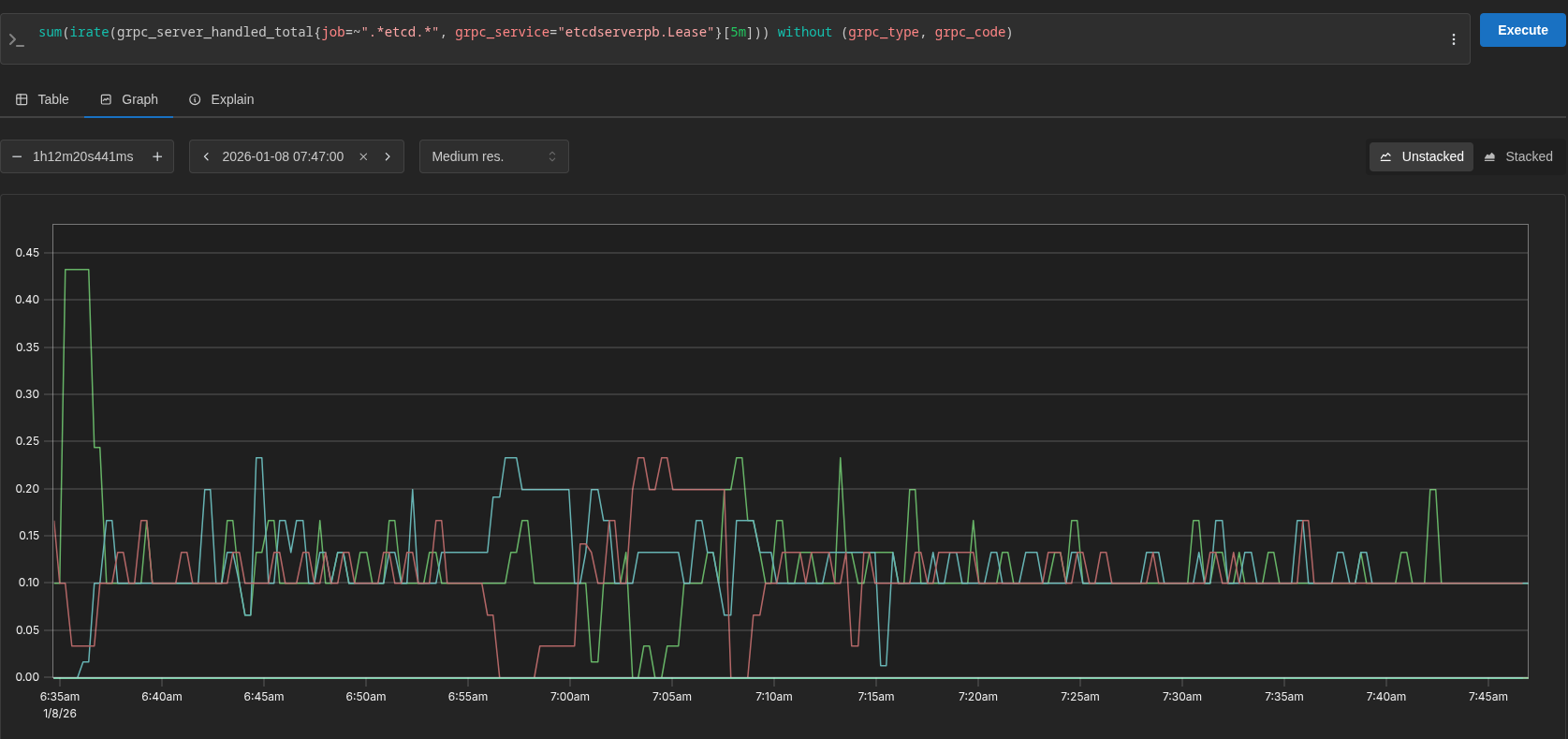Decrease the time range with minus icon
This screenshot has width=1568, height=739.
pos(17,156)
